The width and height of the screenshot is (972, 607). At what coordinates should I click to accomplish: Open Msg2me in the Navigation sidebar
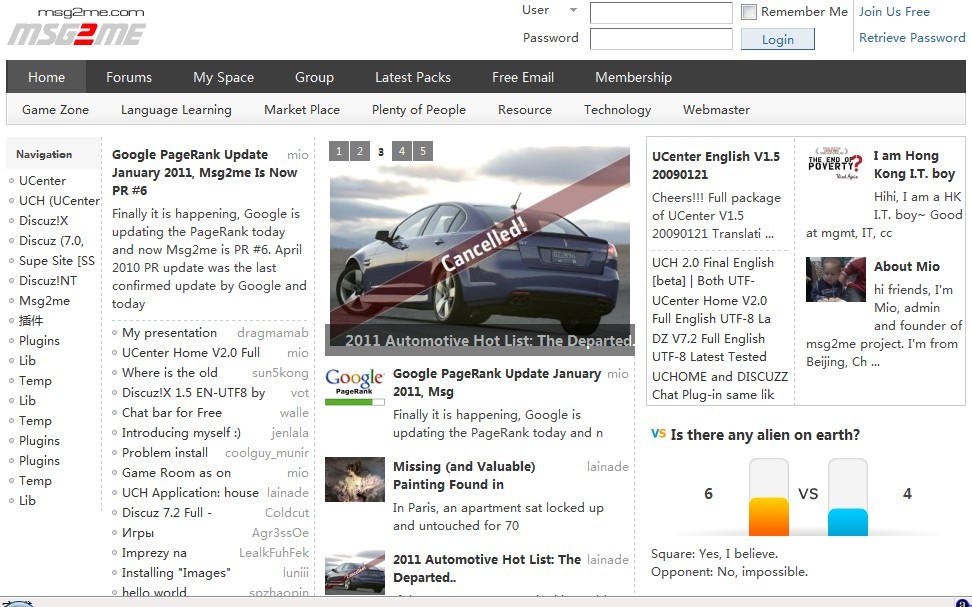44,301
